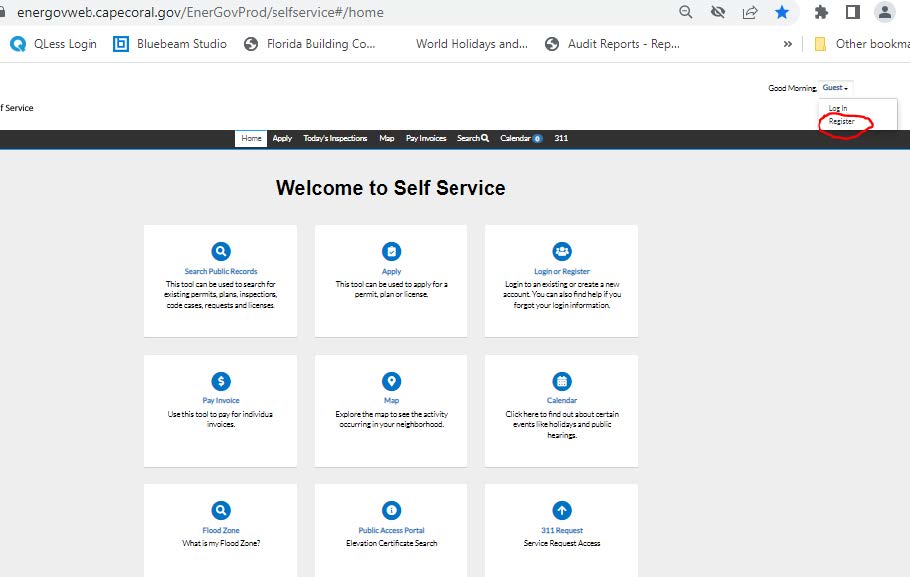
Task: Click the 311 Request arrow icon
Action: click(x=561, y=509)
